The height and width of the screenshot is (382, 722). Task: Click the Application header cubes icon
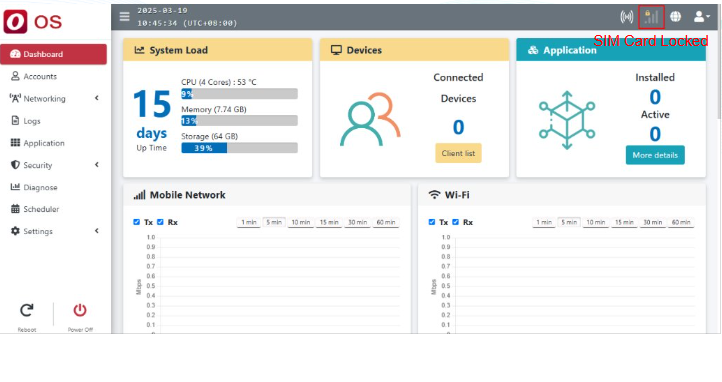(533, 50)
